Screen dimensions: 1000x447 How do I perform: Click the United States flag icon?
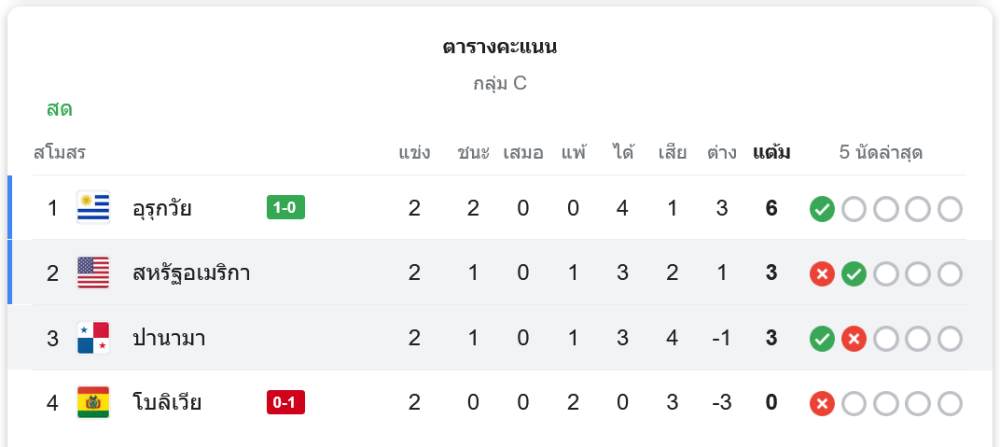(x=93, y=273)
